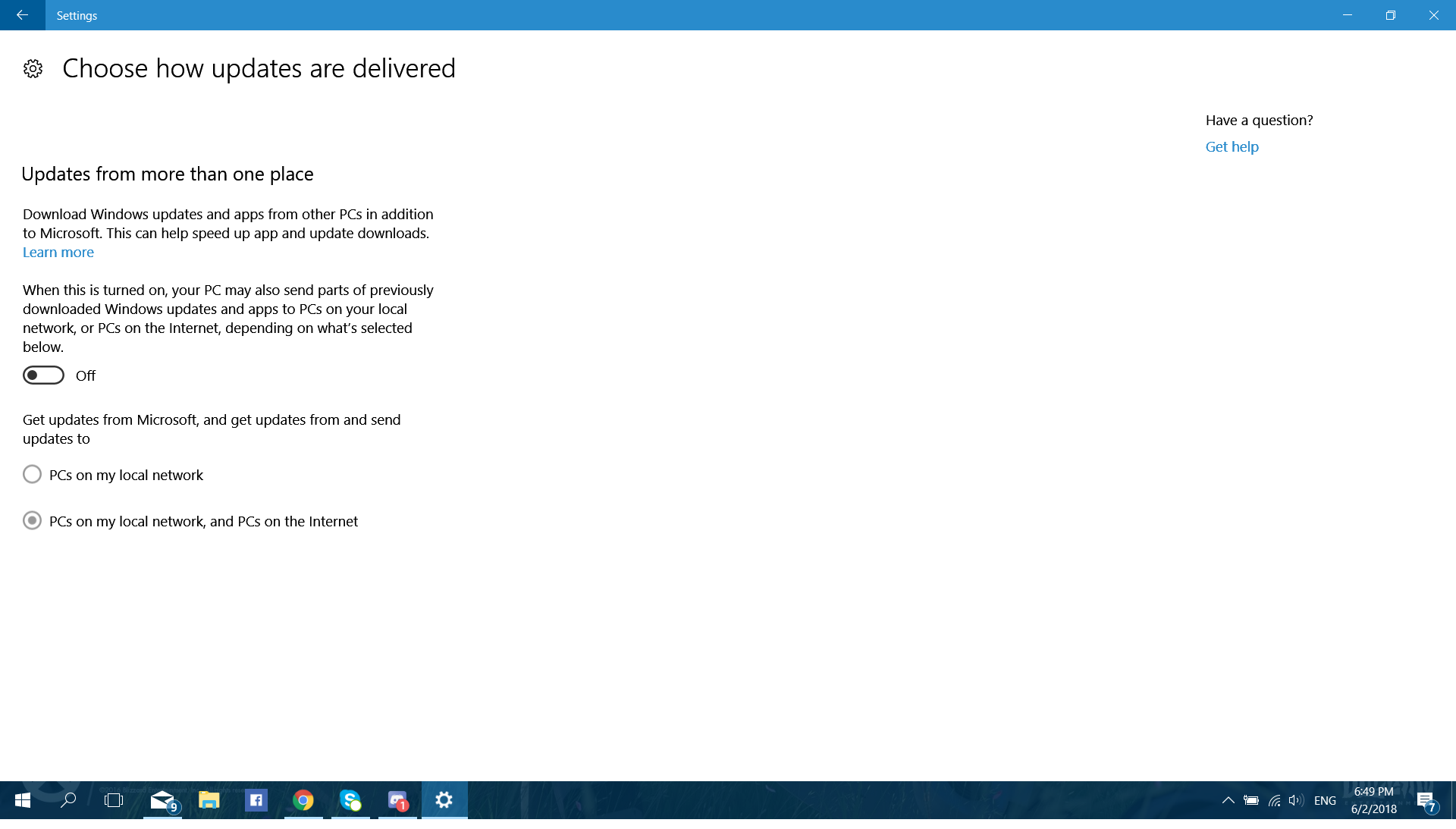Restore down the Settings window
This screenshot has height=829, width=1456.
click(x=1390, y=15)
